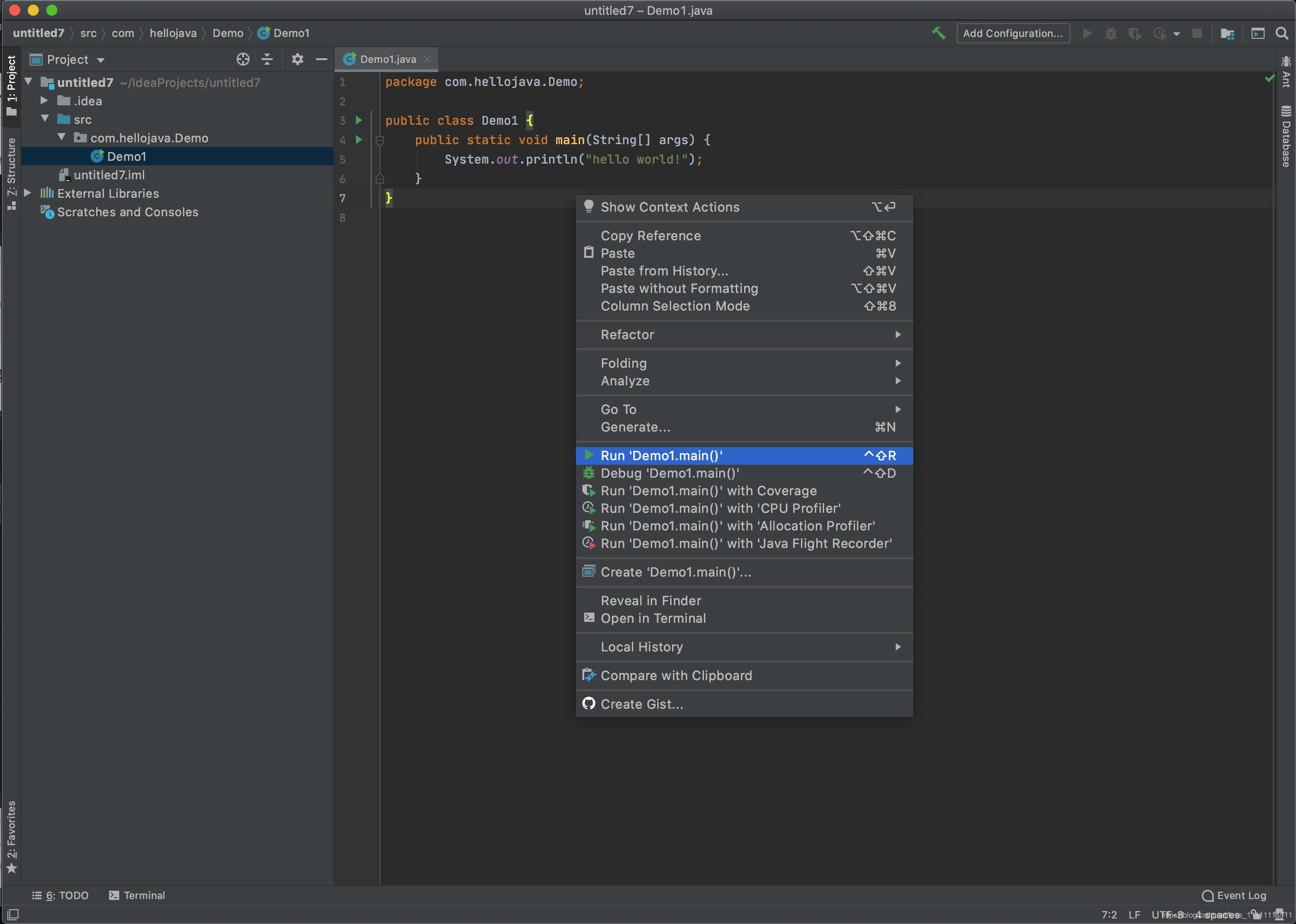Open the Ant tool window
Screen dimensions: 1296x924
point(1286,71)
